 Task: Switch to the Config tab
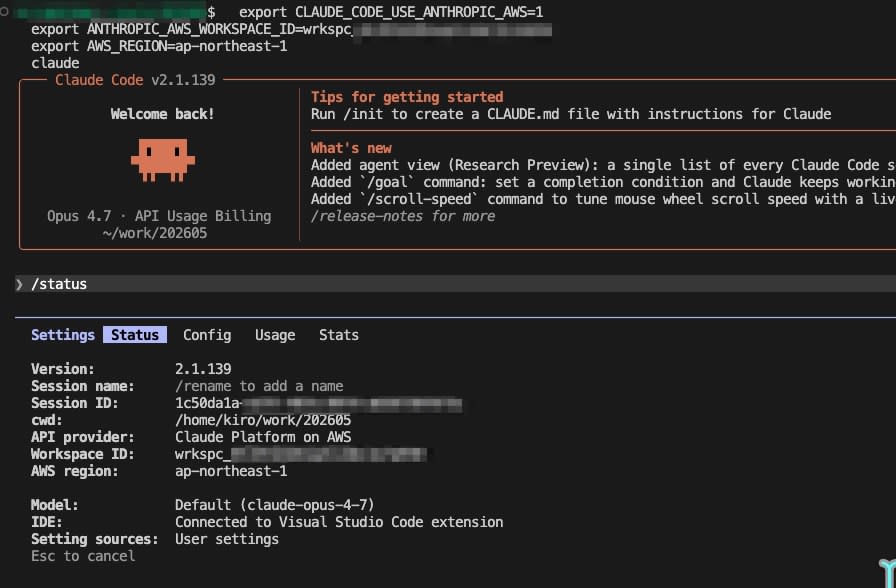(207, 335)
